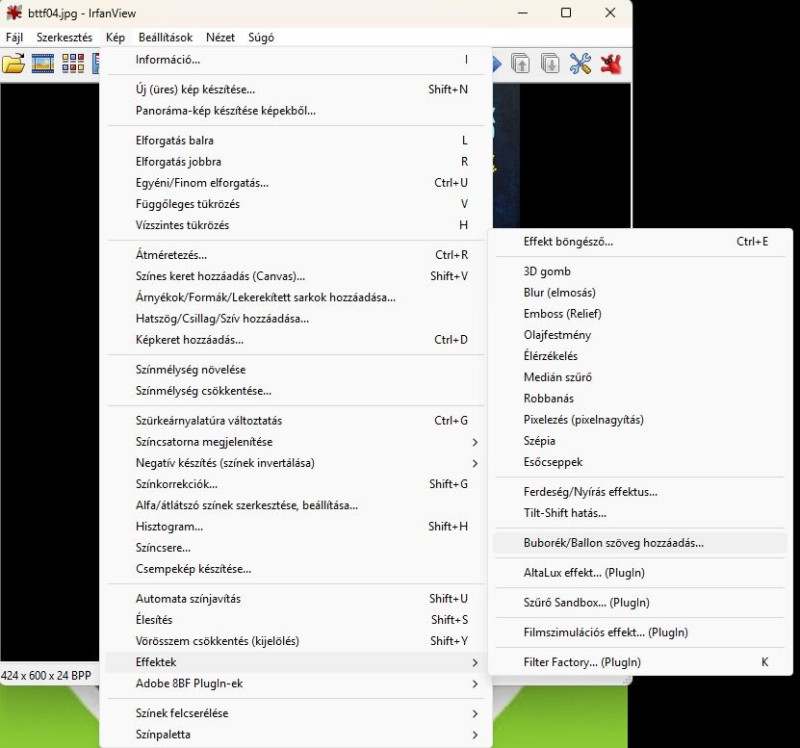
Task: Apply the 3D gomb effect
Action: tap(640, 271)
